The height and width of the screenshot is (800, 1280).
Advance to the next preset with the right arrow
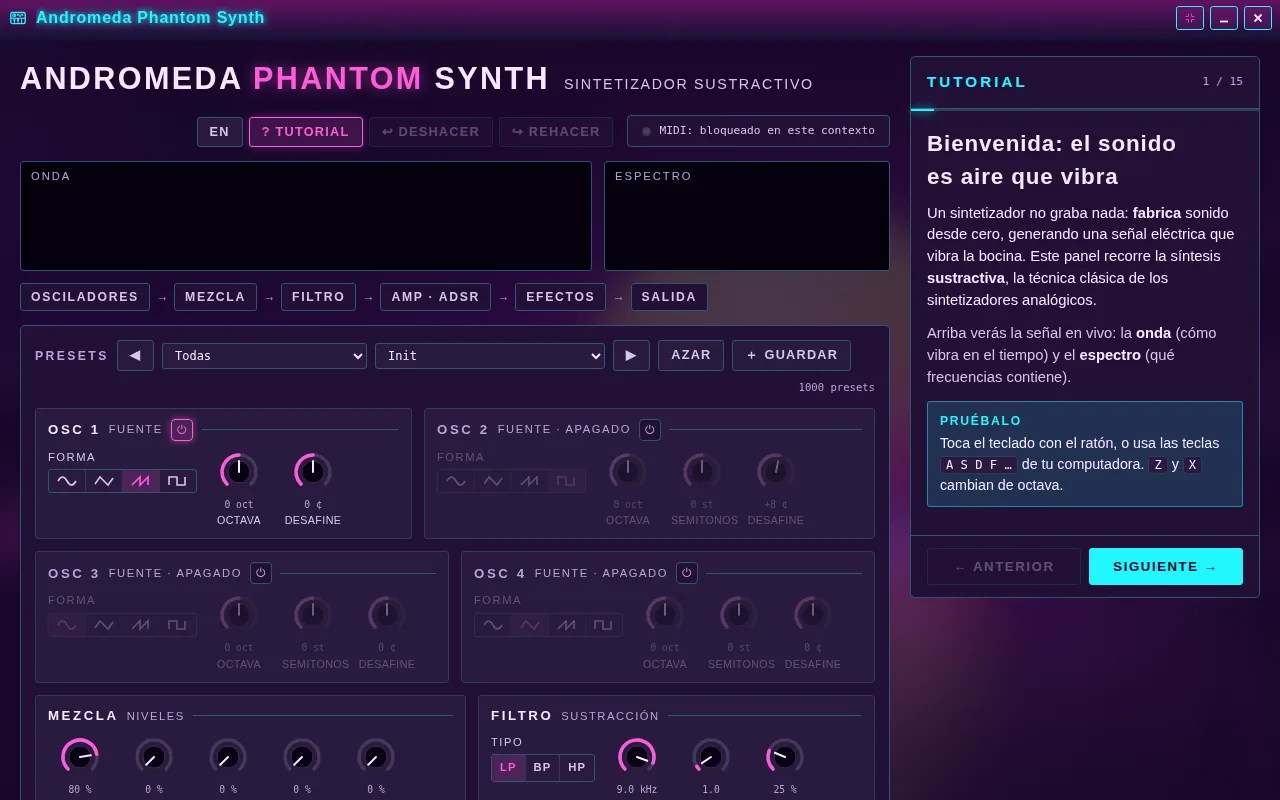(x=631, y=355)
